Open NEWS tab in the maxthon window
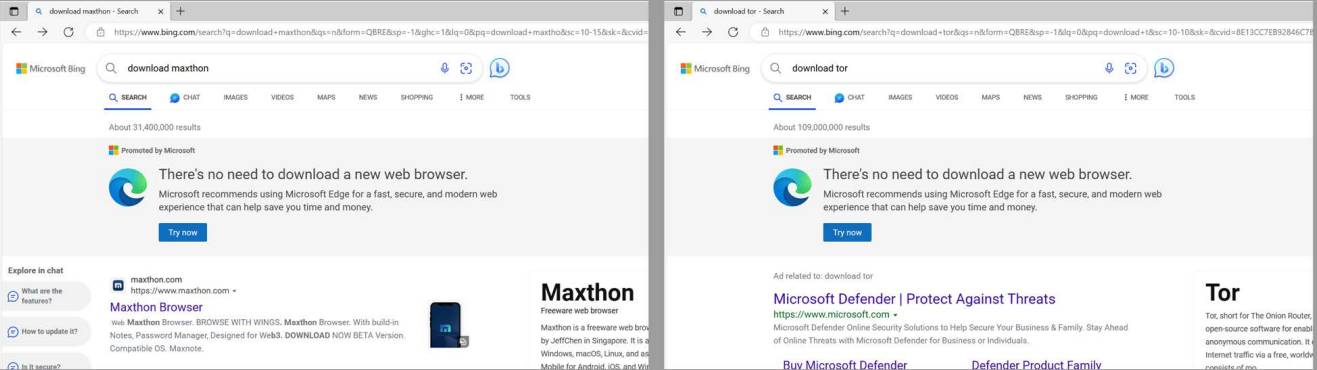 [368, 98]
